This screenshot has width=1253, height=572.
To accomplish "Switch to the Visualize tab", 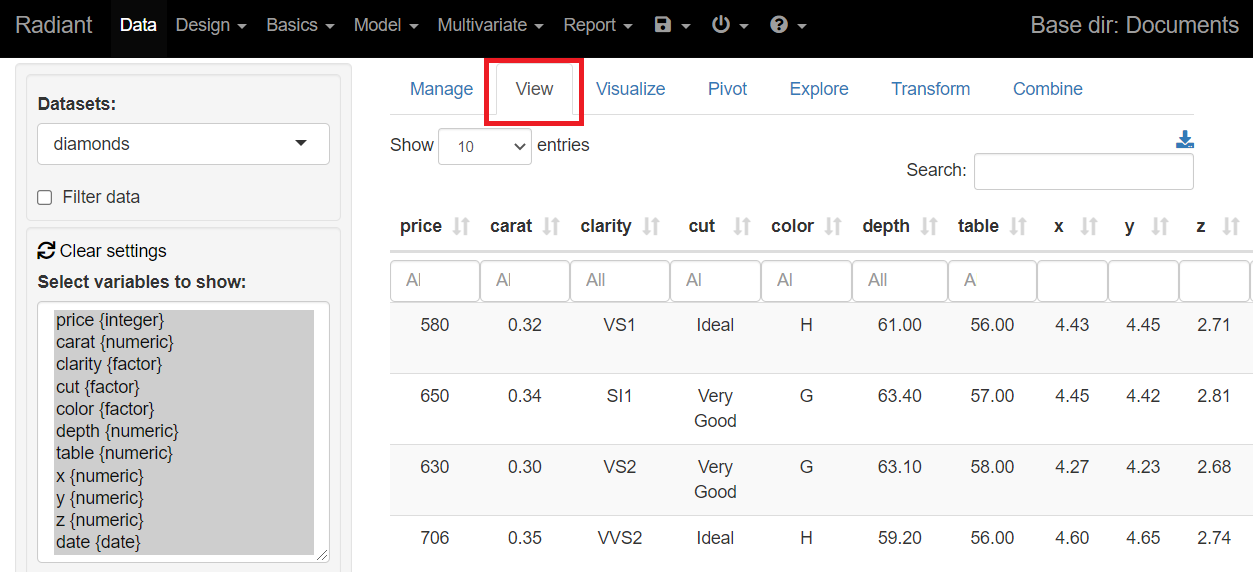I will coord(630,89).
